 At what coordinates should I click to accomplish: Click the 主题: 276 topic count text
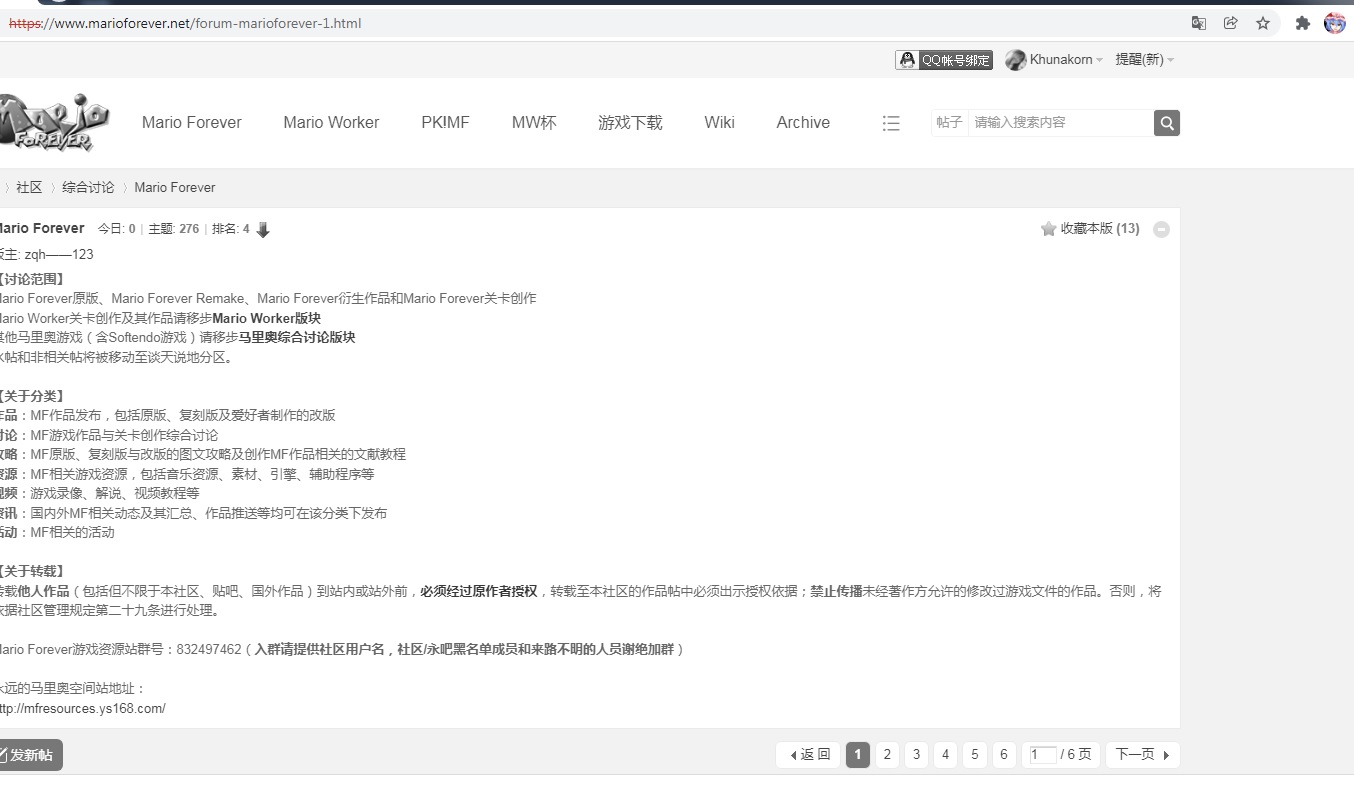(174, 229)
